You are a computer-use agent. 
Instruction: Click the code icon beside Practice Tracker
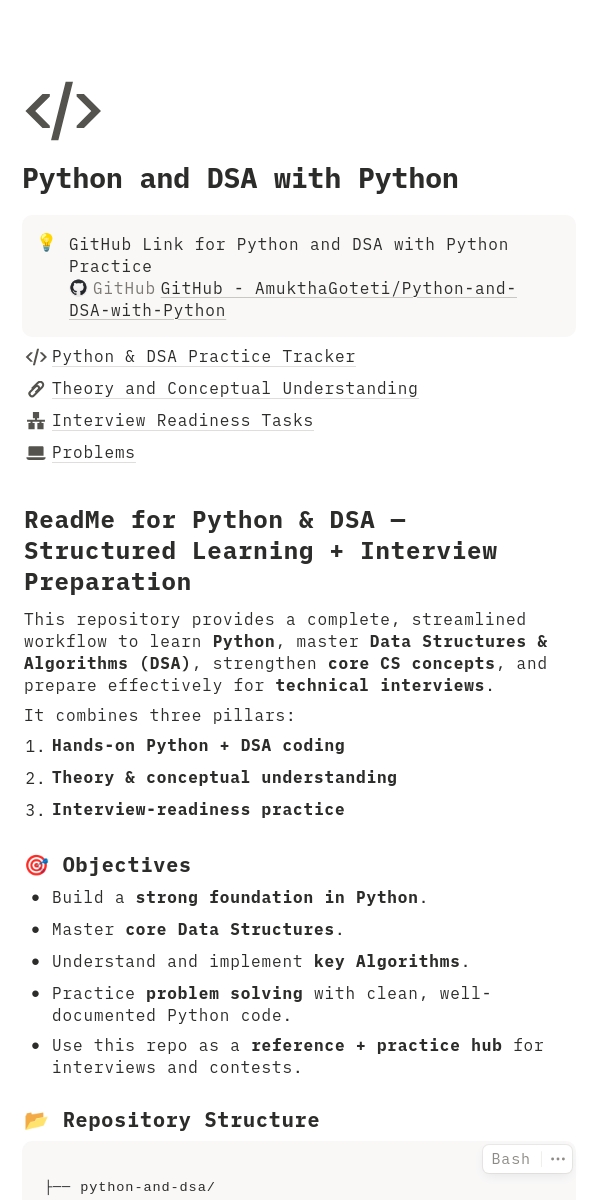36,357
